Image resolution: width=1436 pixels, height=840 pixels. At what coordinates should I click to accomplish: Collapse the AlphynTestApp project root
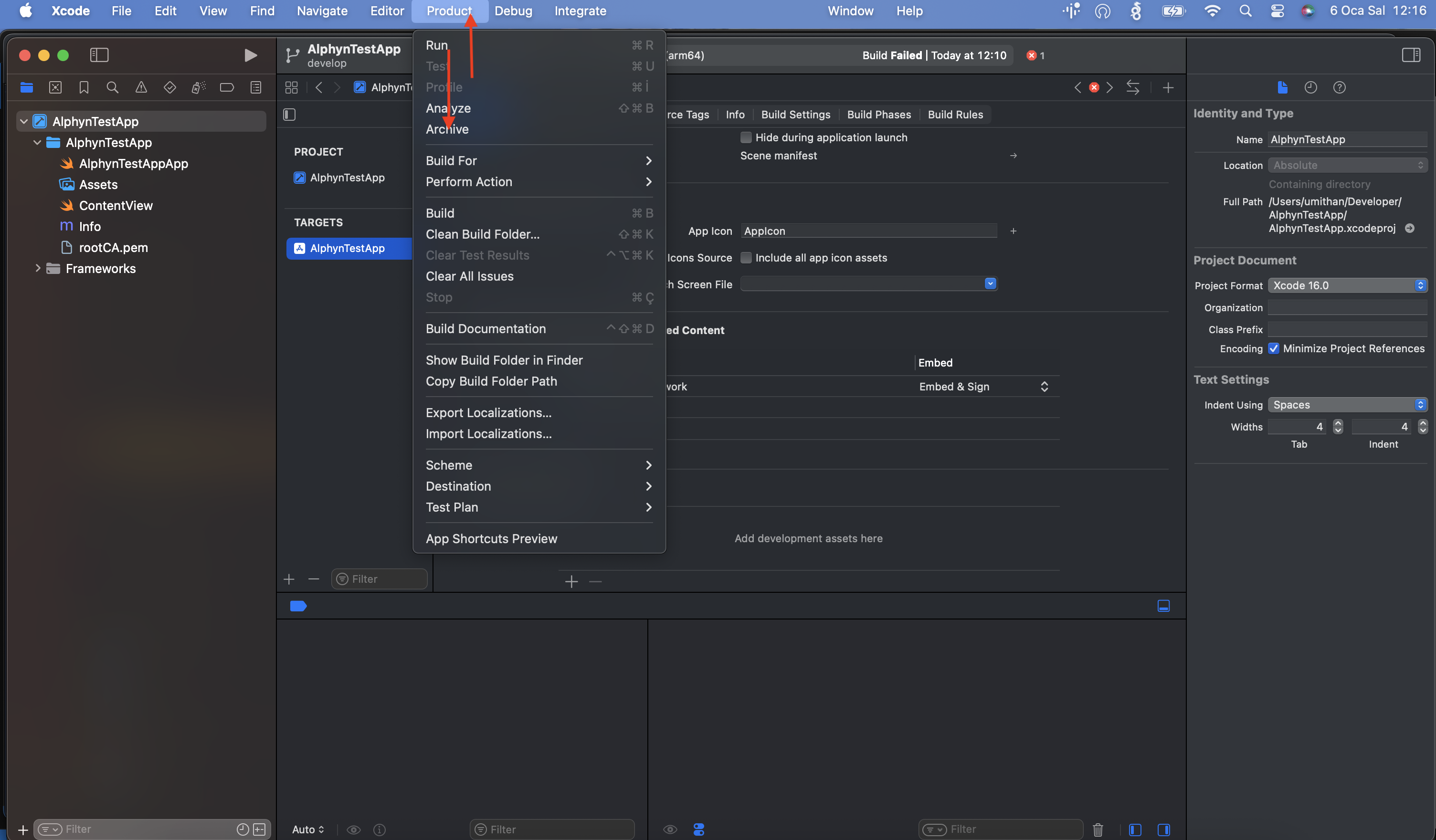(24, 121)
